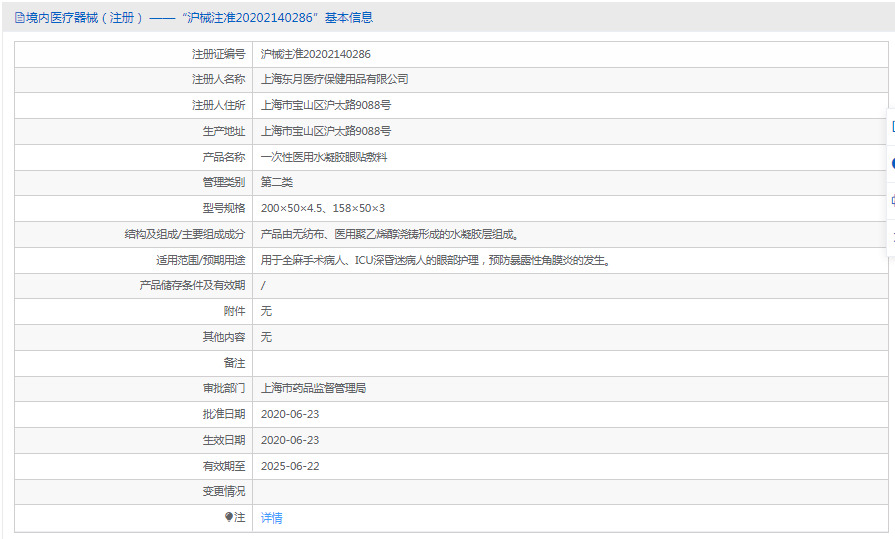Select the registrant name 上海东月医疗保健用品有限公司
Image resolution: width=895 pixels, height=539 pixels.
(334, 79)
